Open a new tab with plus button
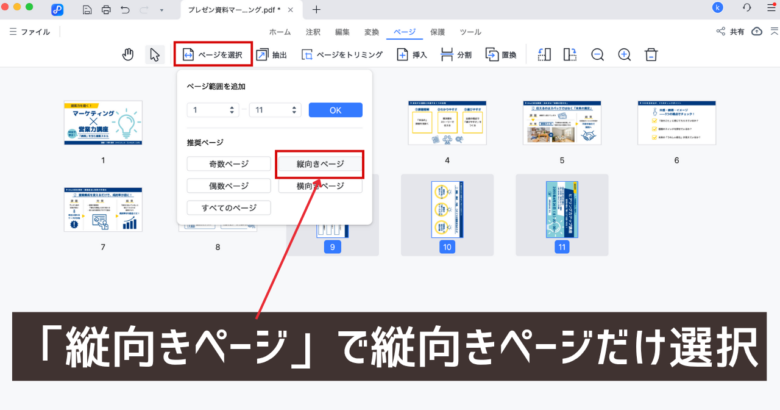 (x=317, y=9)
